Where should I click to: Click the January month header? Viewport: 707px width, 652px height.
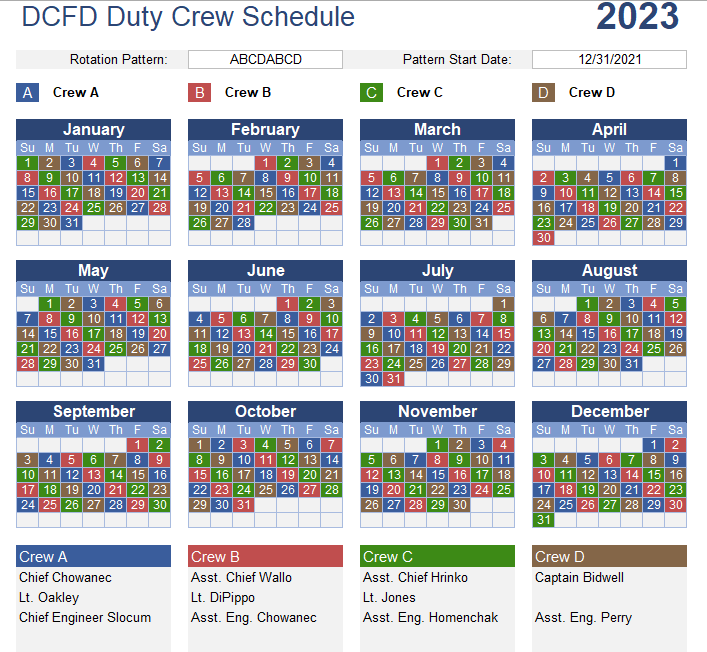[93, 129]
